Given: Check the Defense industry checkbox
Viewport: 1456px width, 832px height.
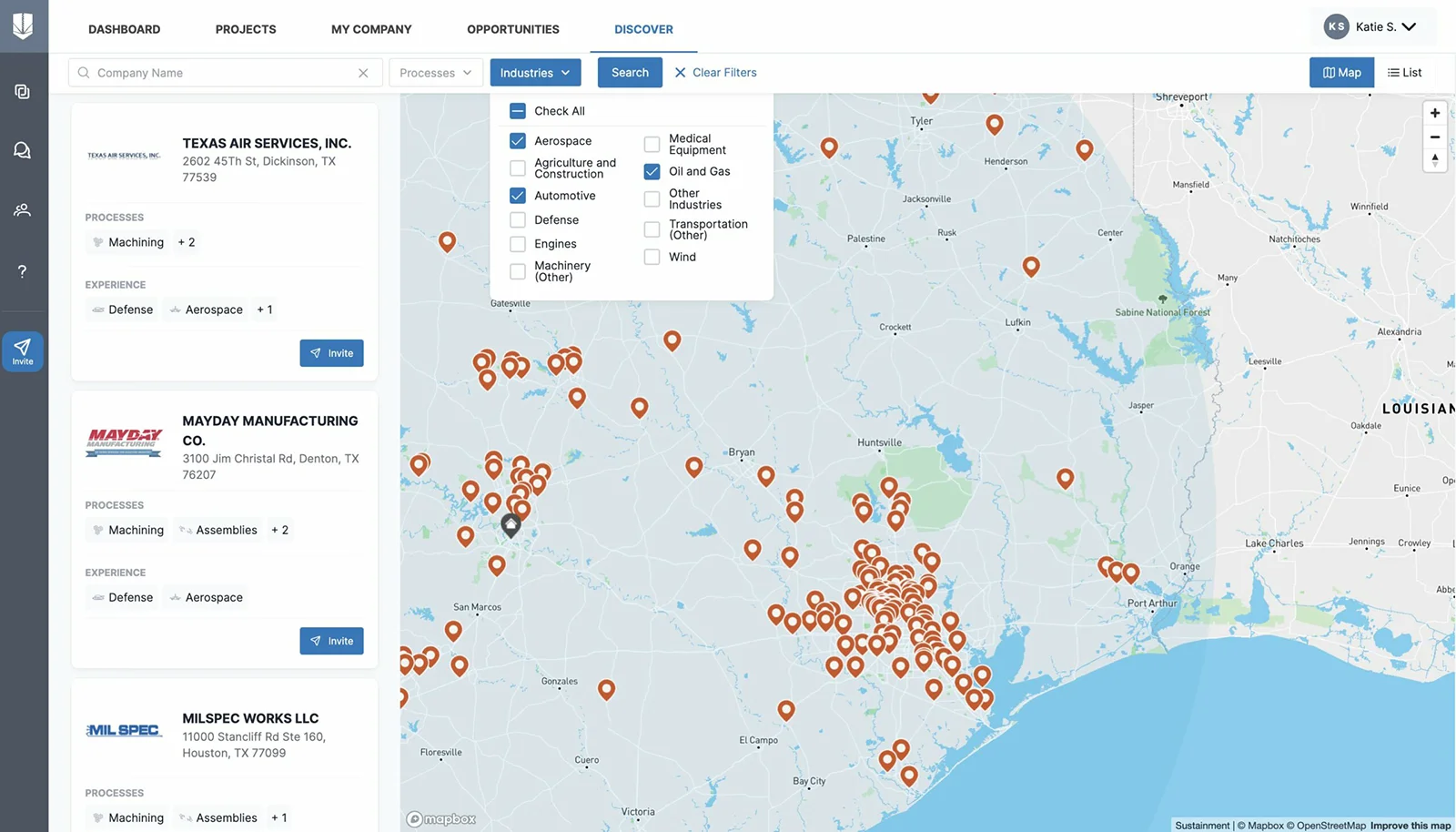Looking at the screenshot, I should click(518, 220).
